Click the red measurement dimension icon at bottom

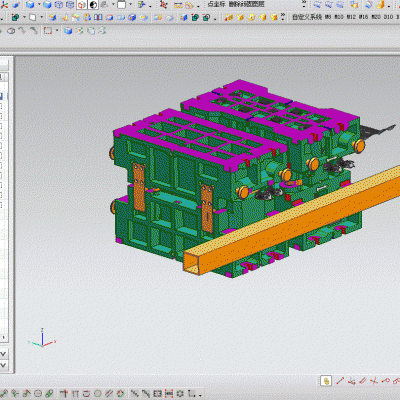[169, 394]
